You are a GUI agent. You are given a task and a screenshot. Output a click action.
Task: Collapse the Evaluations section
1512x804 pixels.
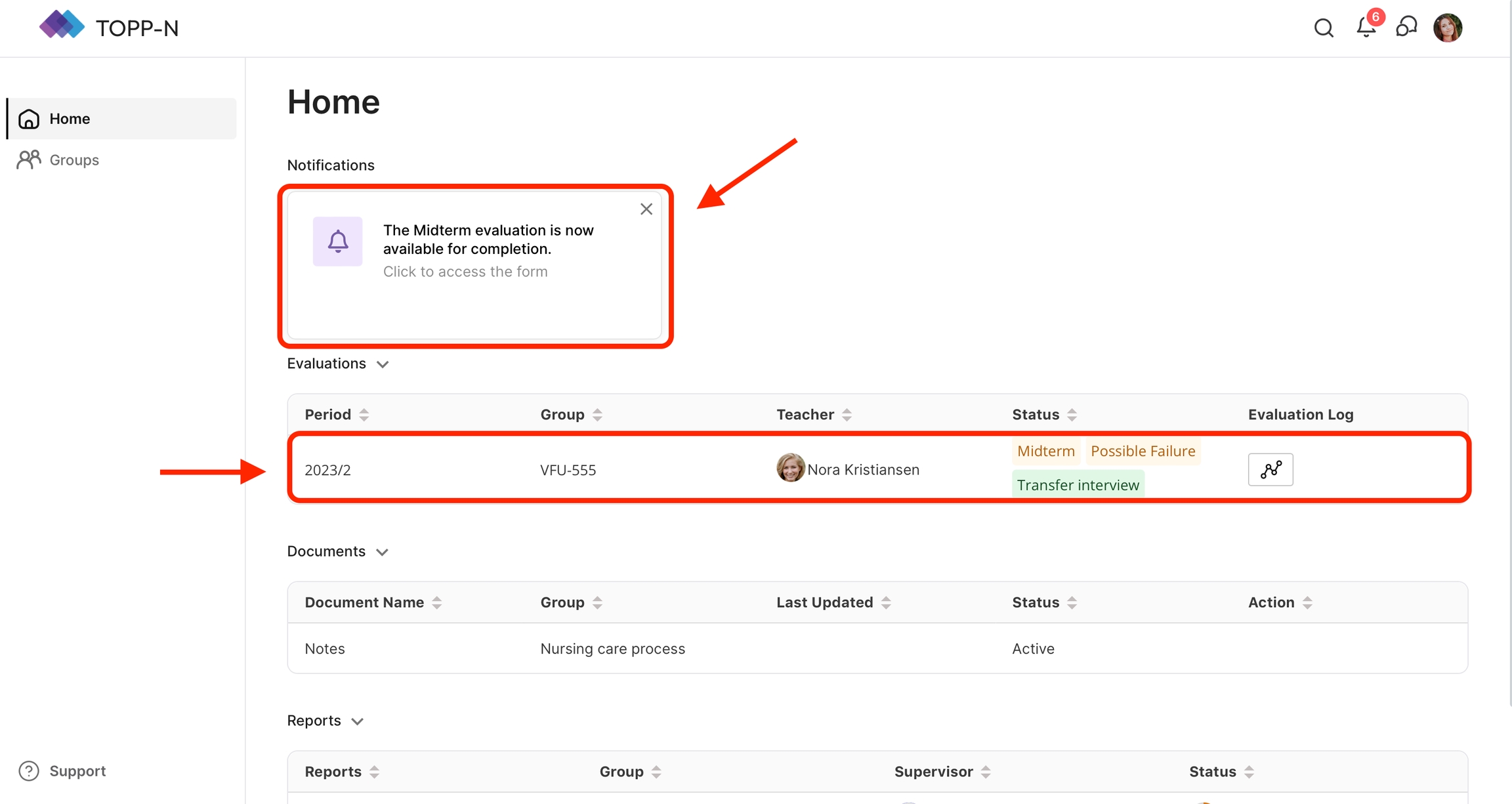click(383, 364)
